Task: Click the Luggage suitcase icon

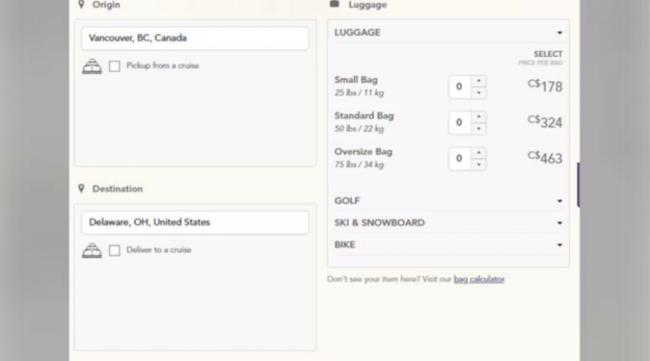Action: coord(334,4)
